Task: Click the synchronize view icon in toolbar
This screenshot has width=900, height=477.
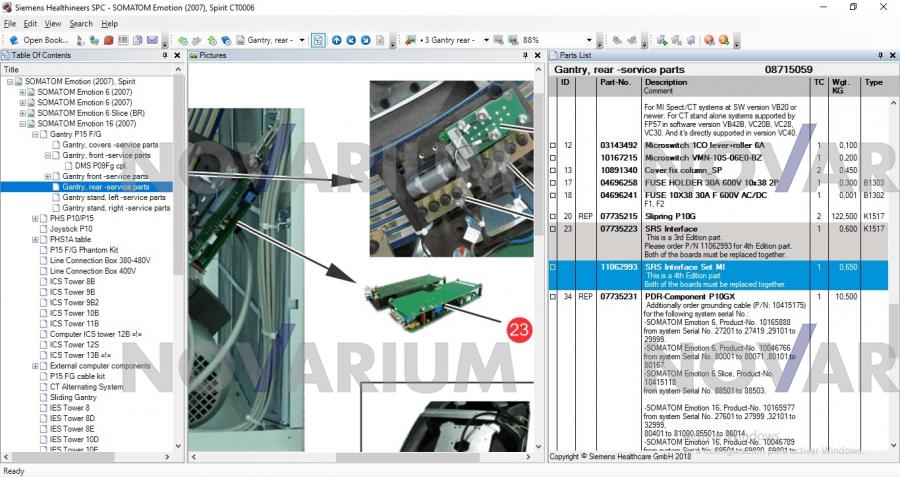Action: coord(317,40)
